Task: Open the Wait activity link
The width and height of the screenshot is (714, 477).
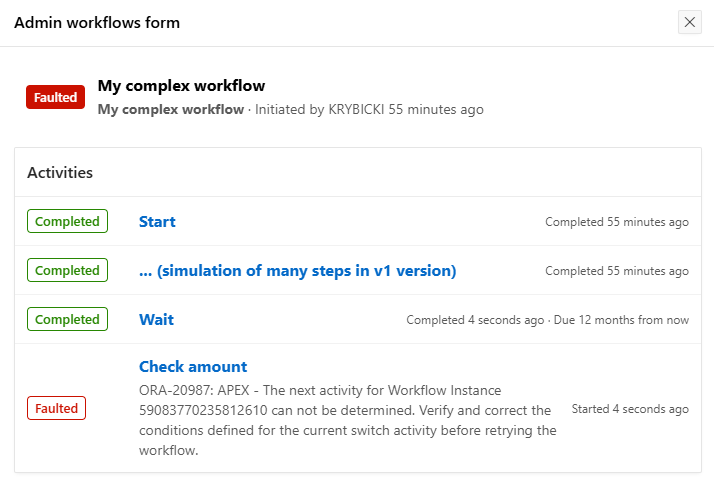Action: point(156,320)
